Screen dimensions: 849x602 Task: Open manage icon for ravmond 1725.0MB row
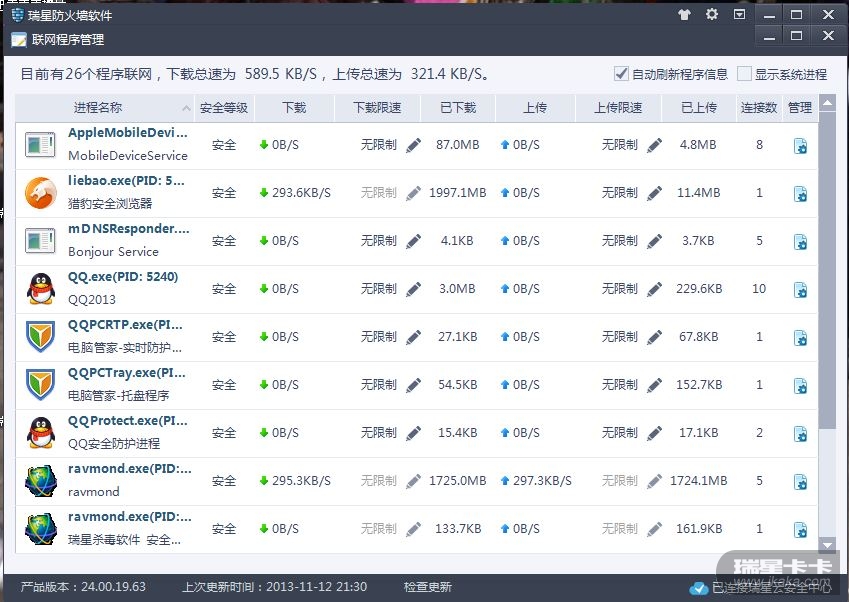pyautogui.click(x=800, y=481)
